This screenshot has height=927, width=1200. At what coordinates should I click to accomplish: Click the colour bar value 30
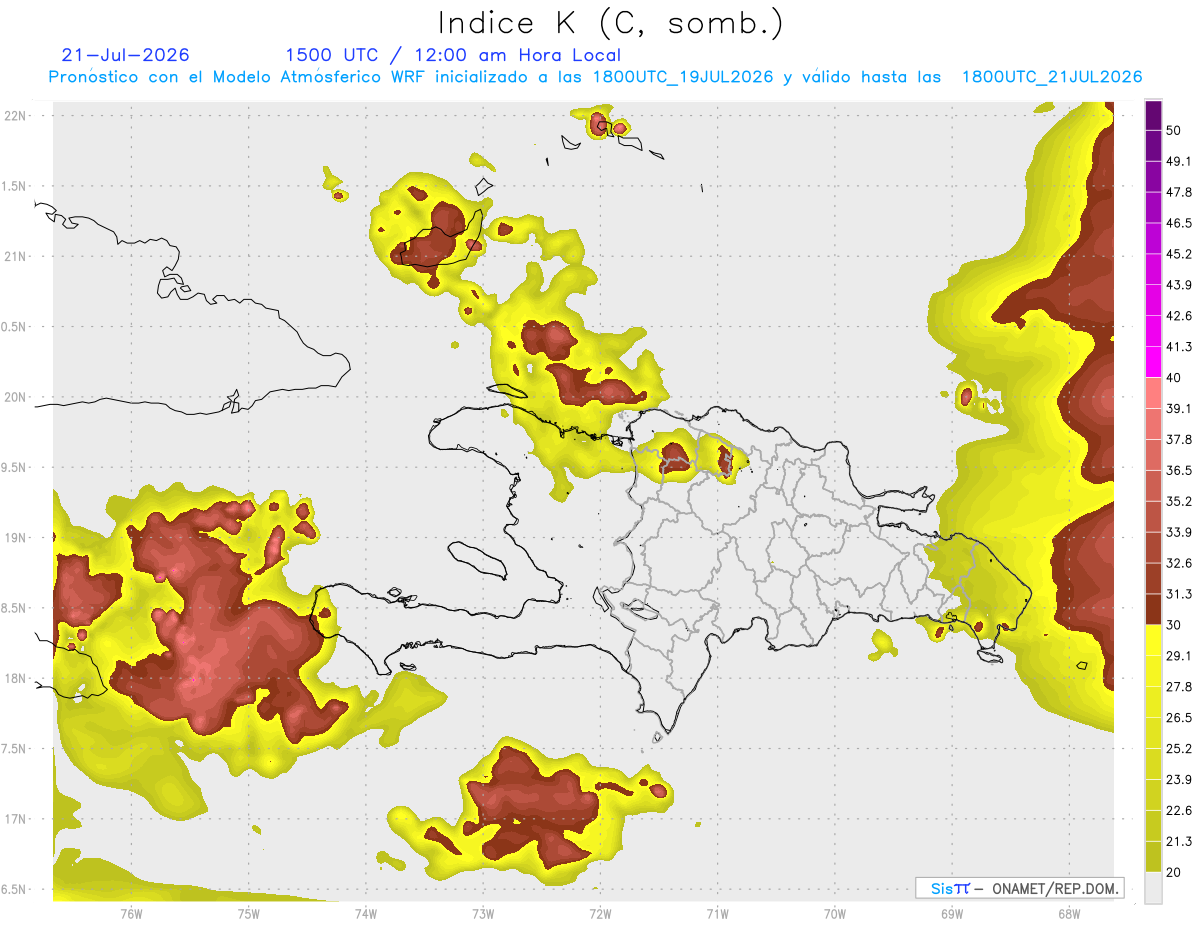point(1174,625)
